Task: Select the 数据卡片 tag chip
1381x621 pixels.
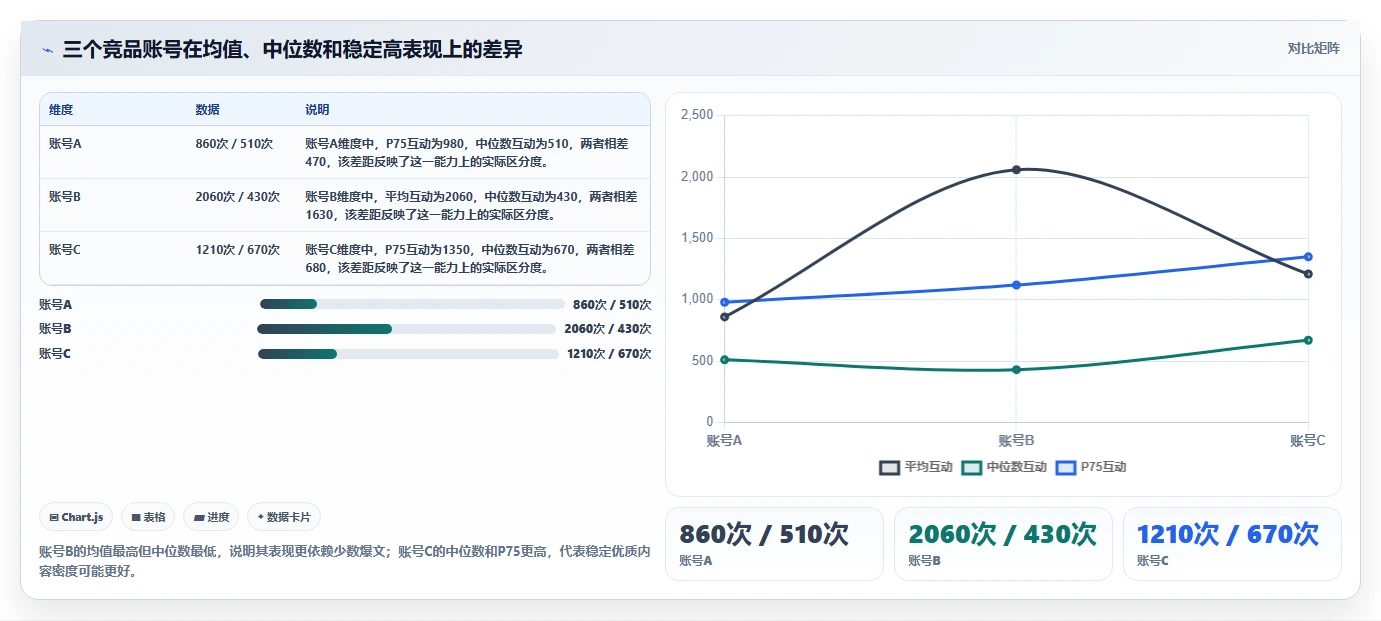Action: pos(284,517)
